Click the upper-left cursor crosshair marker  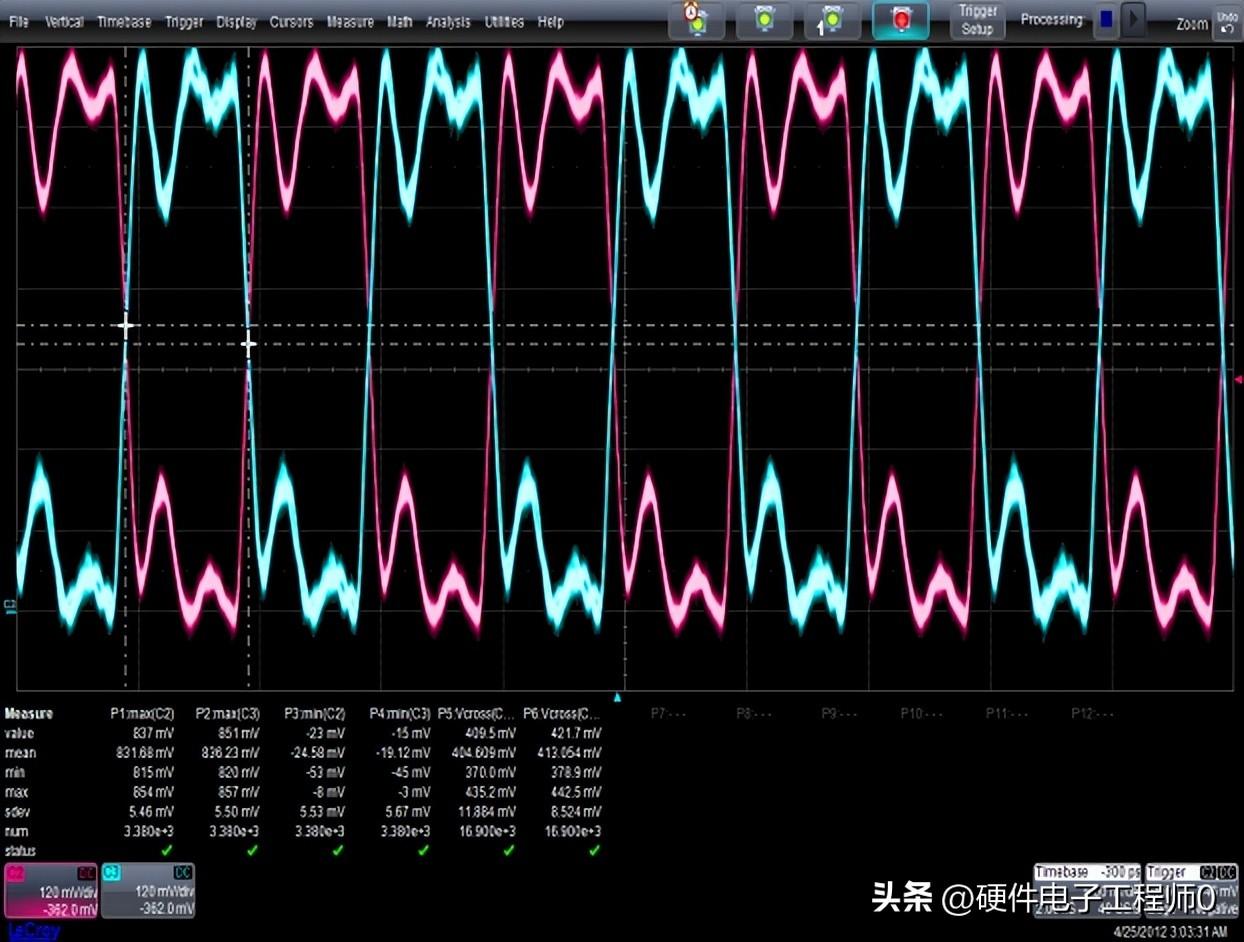tap(125, 326)
